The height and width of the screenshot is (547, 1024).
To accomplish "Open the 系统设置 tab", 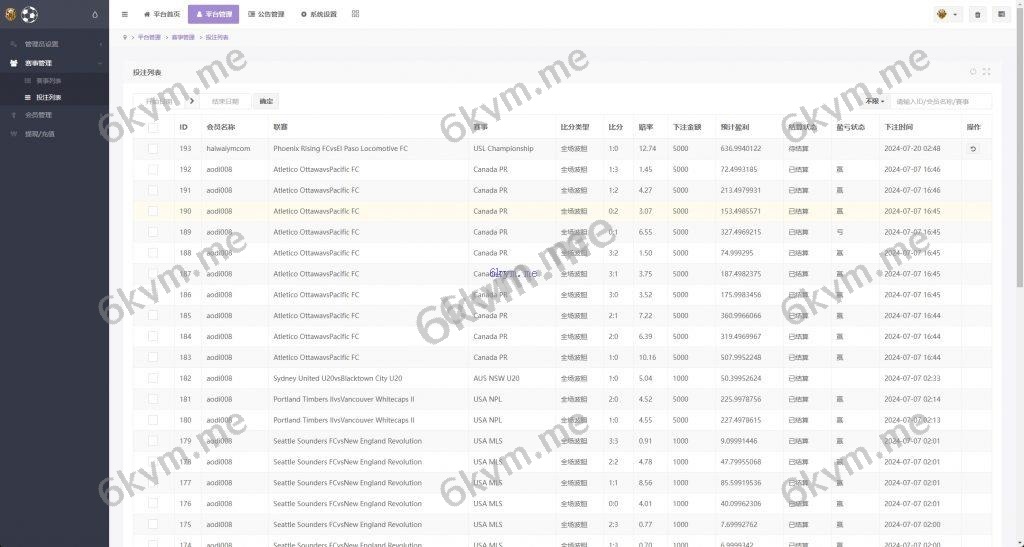I will point(318,14).
